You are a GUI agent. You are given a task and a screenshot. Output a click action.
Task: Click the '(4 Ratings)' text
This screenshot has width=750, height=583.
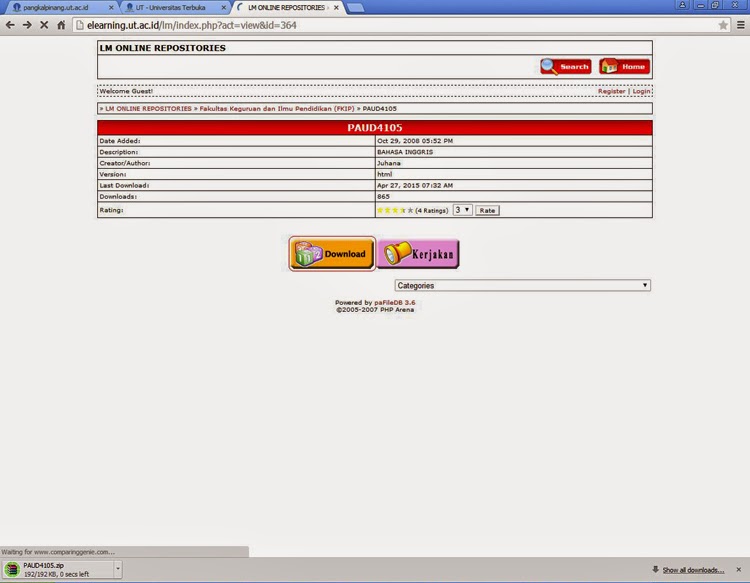(x=431, y=210)
